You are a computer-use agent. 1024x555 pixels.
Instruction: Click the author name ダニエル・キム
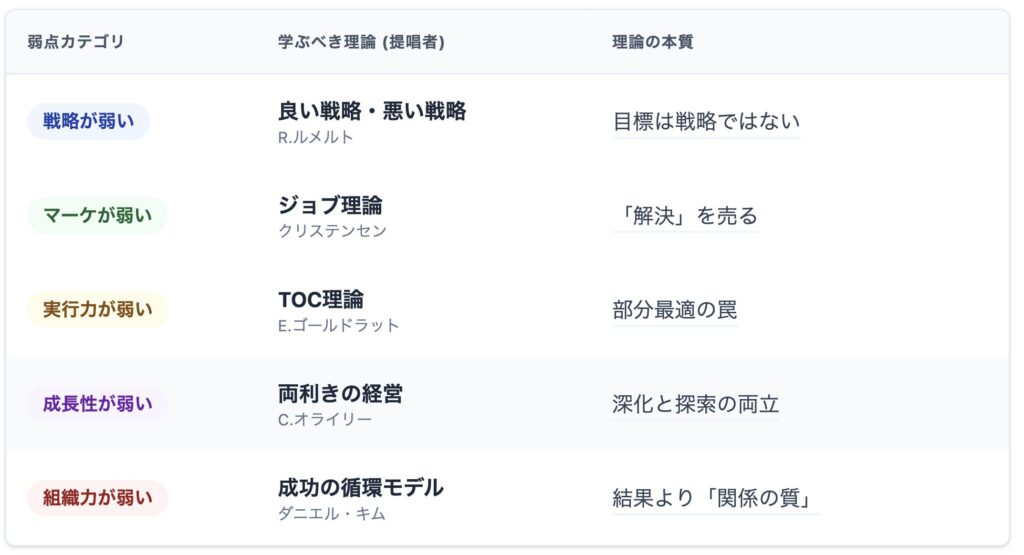[331, 514]
